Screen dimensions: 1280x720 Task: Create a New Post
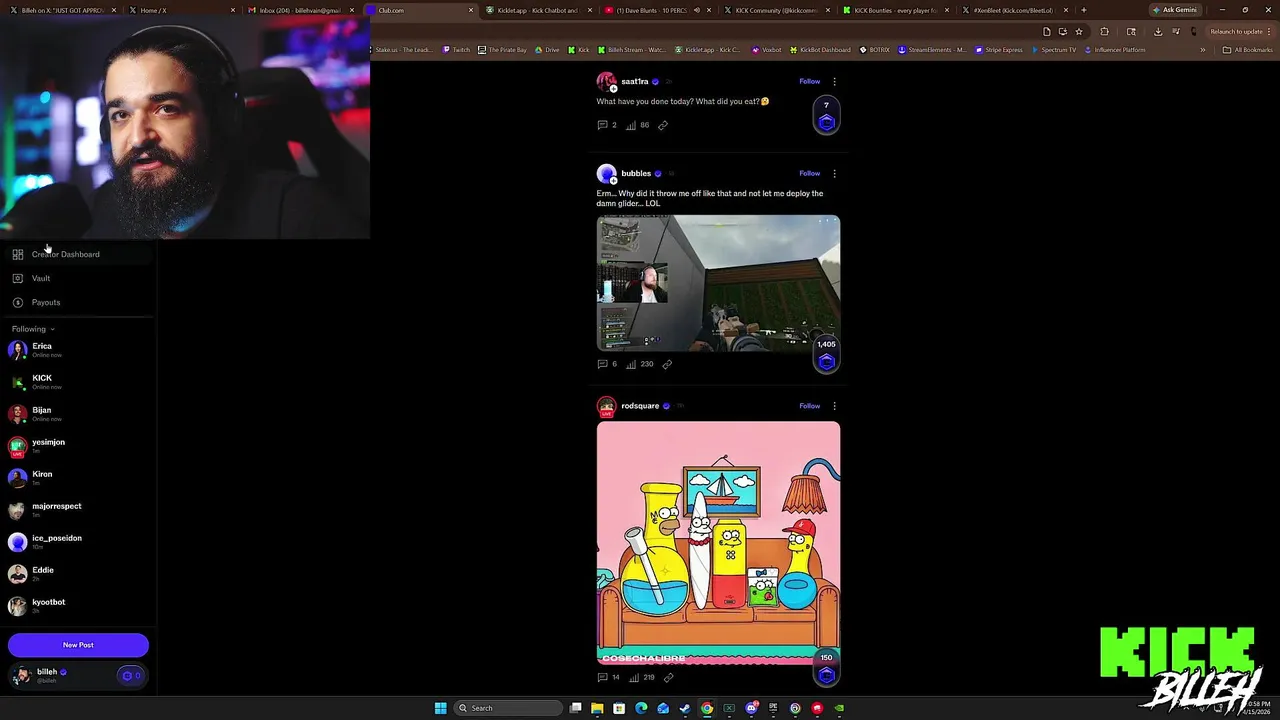(x=78, y=645)
